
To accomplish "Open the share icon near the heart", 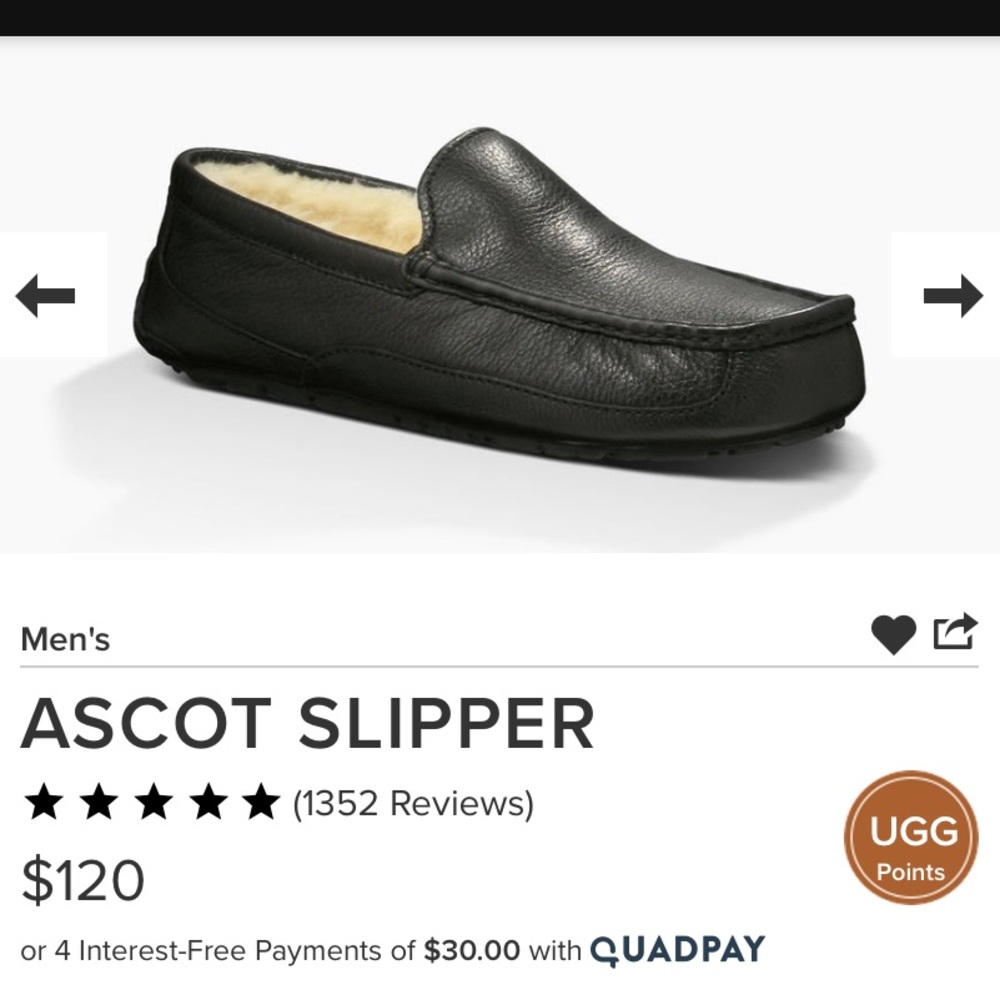I will click(957, 628).
